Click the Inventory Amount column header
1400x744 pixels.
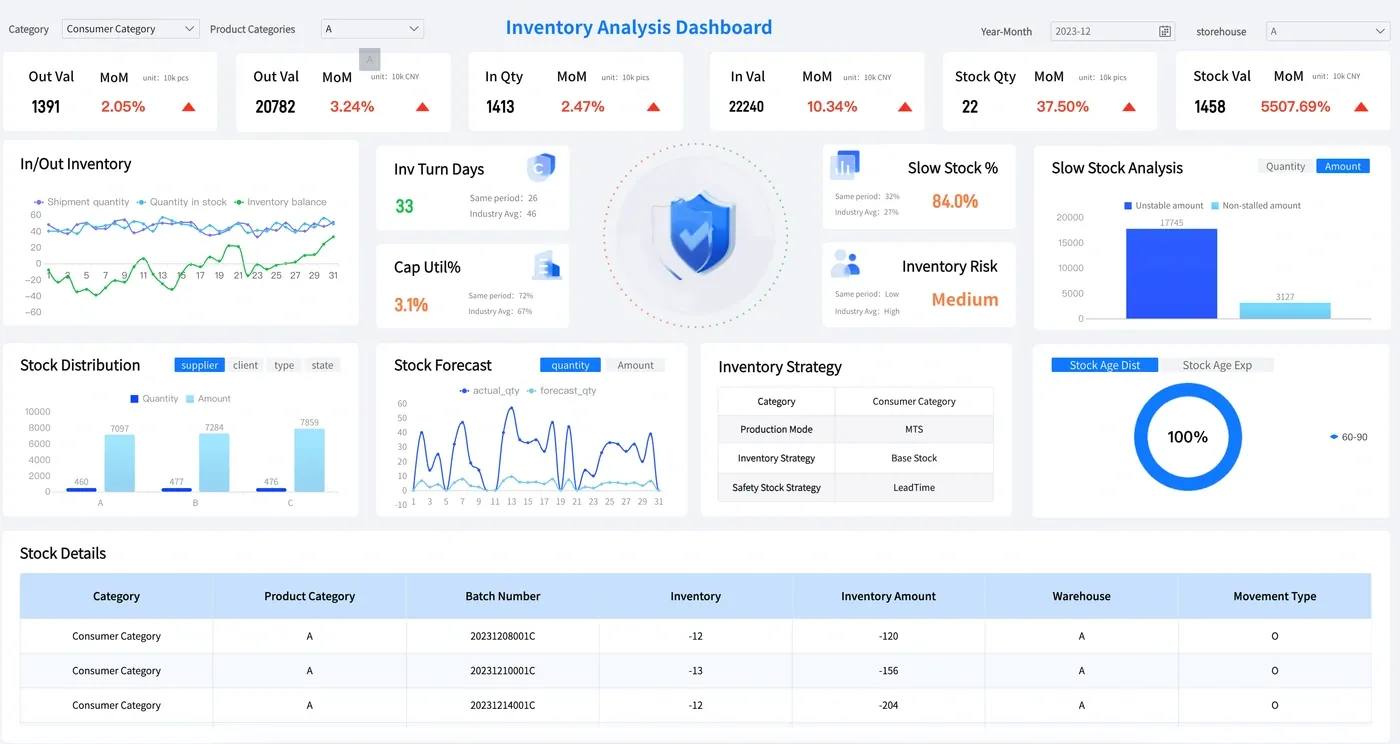888,596
